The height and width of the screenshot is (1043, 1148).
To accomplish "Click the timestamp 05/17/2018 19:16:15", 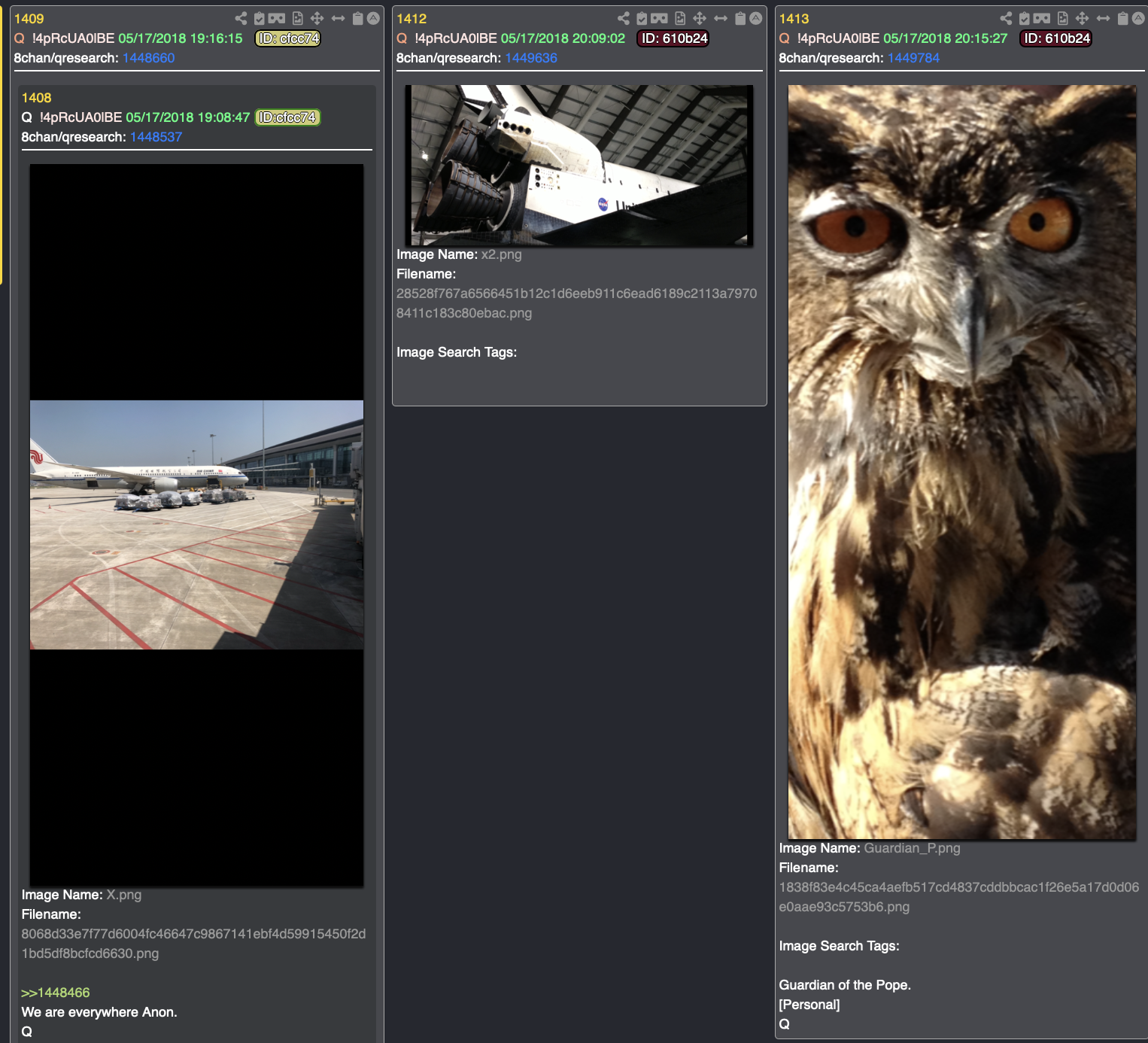I will click(181, 38).
